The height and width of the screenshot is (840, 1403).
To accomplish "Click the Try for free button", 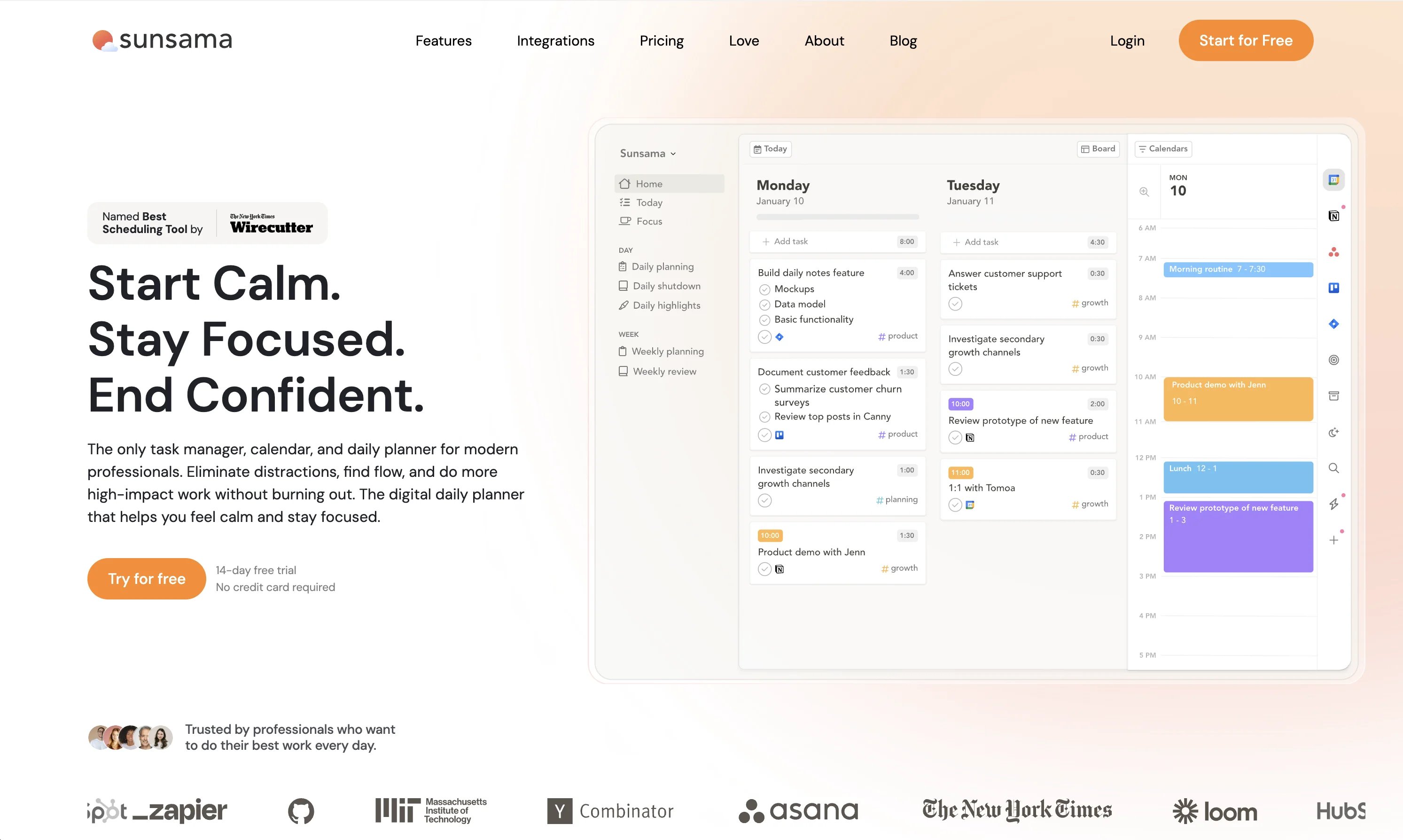I will point(147,578).
